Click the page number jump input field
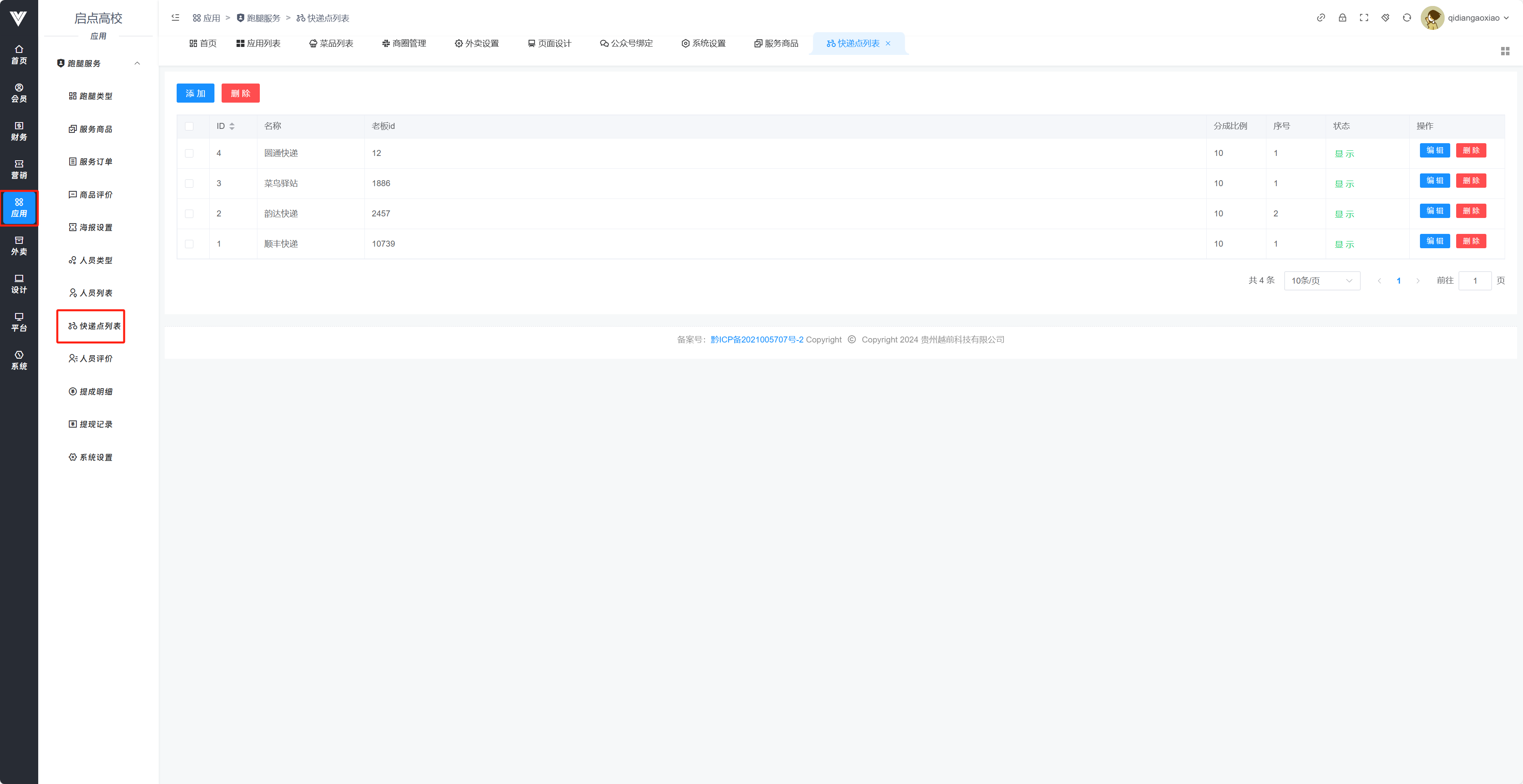This screenshot has height=784, width=1523. tap(1474, 280)
